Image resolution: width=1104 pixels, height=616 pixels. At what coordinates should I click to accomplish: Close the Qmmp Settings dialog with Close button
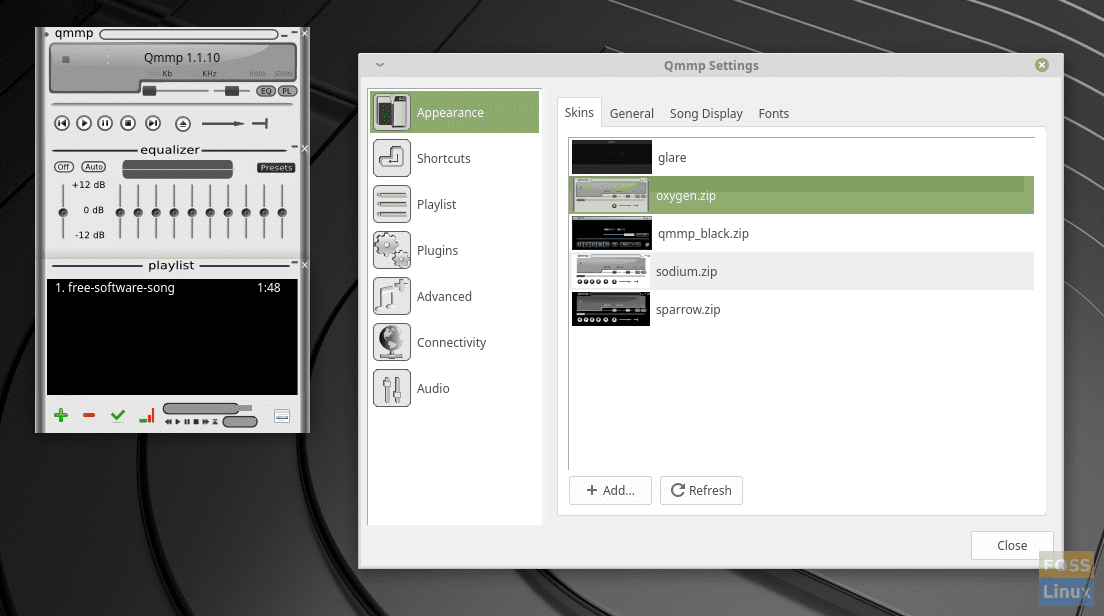click(x=1012, y=546)
